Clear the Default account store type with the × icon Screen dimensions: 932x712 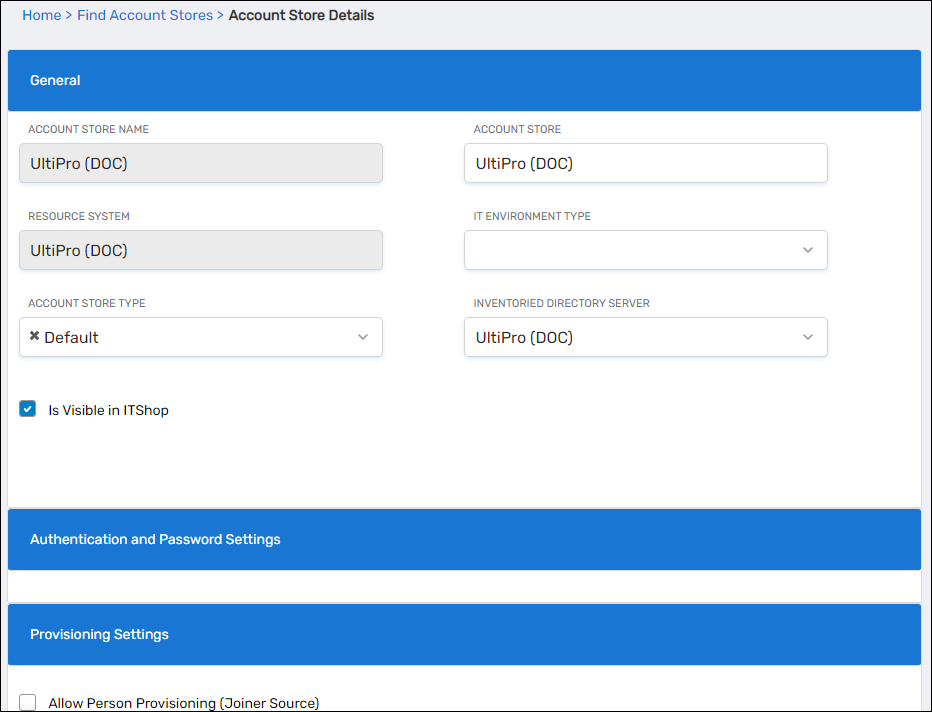[x=35, y=337]
